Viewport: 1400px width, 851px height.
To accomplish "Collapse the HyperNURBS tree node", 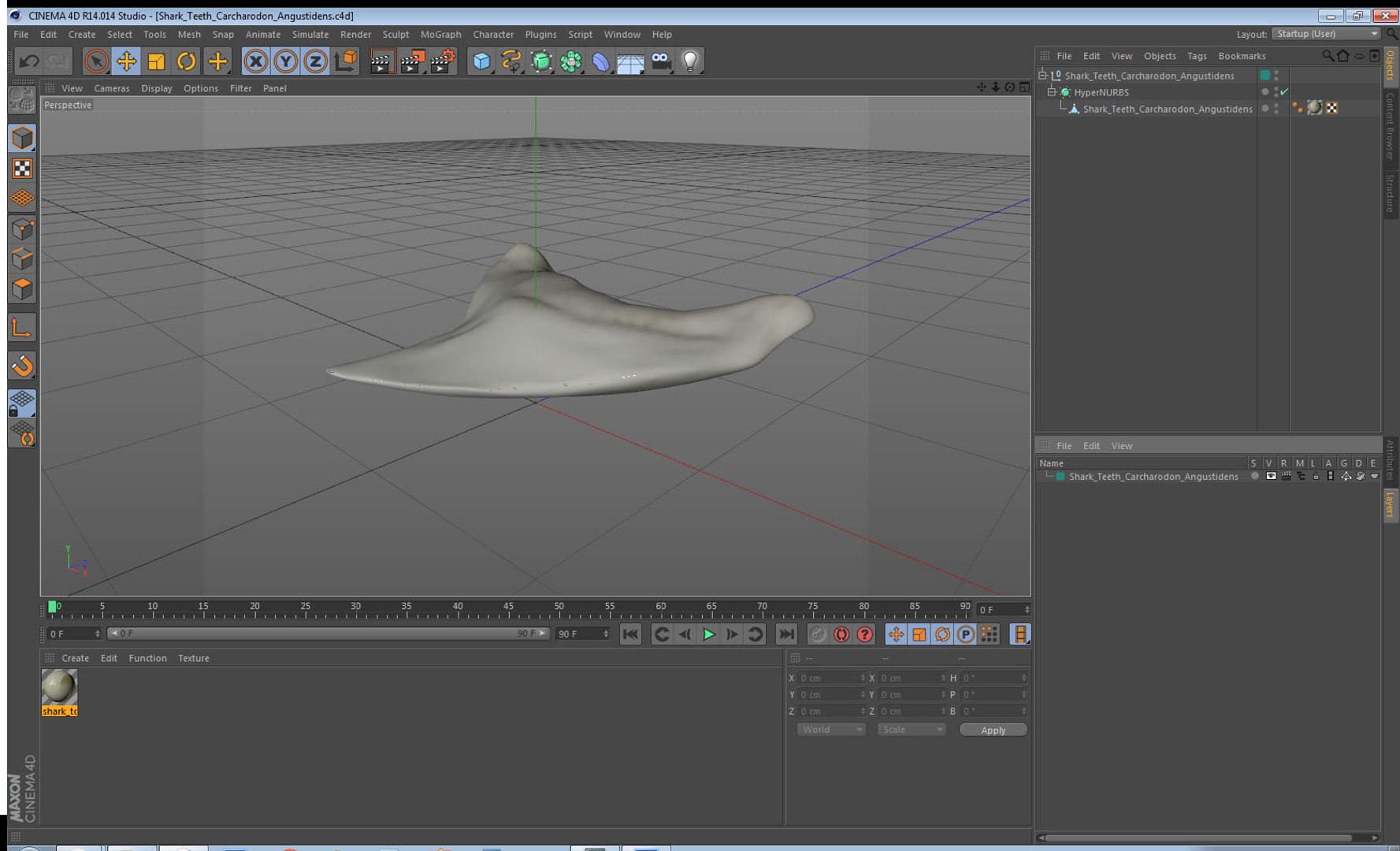I will tap(1052, 92).
